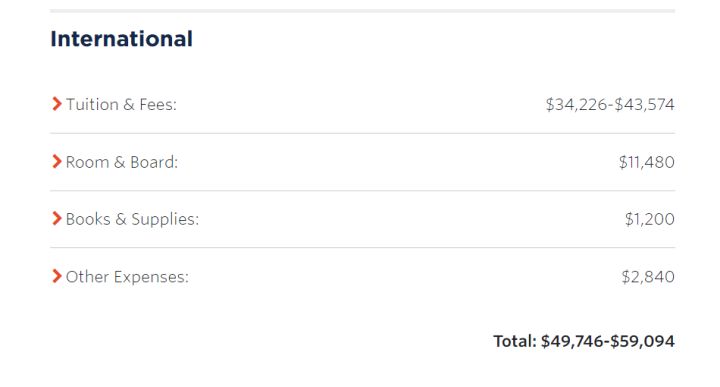Click the bold Total: label
The width and height of the screenshot is (720, 387).
click(515, 341)
